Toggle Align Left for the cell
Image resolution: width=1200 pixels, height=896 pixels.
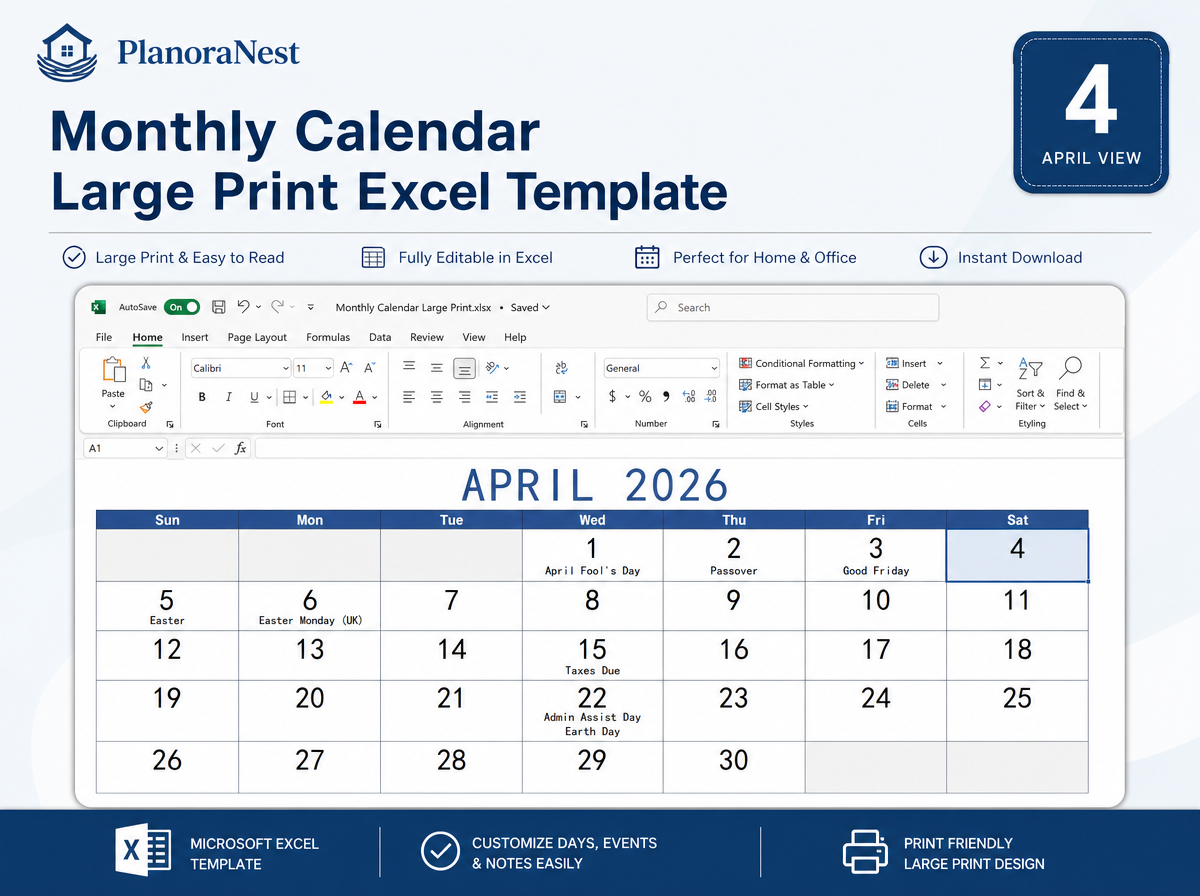[409, 397]
